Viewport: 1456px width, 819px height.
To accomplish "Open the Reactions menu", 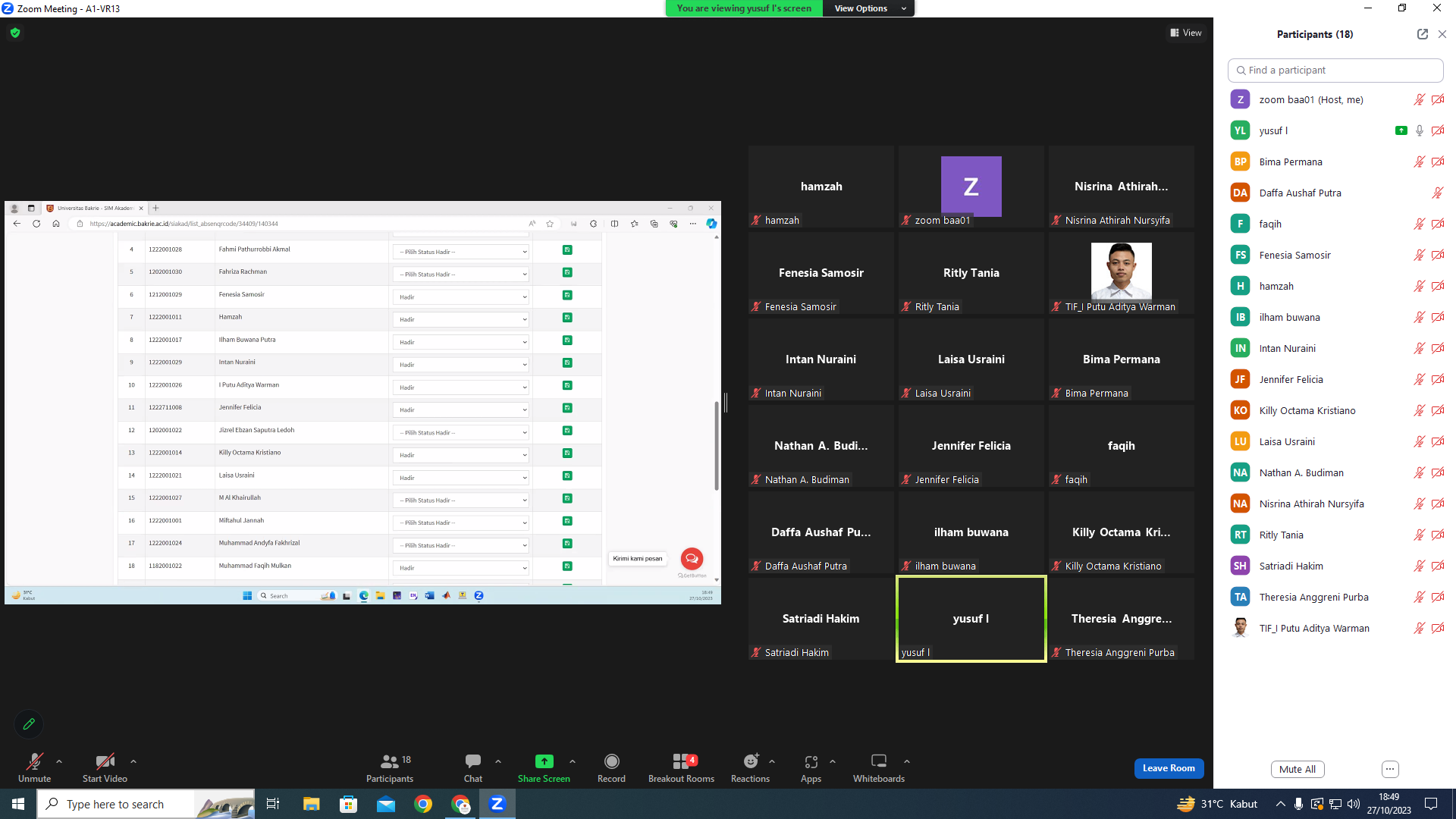I will (750, 767).
